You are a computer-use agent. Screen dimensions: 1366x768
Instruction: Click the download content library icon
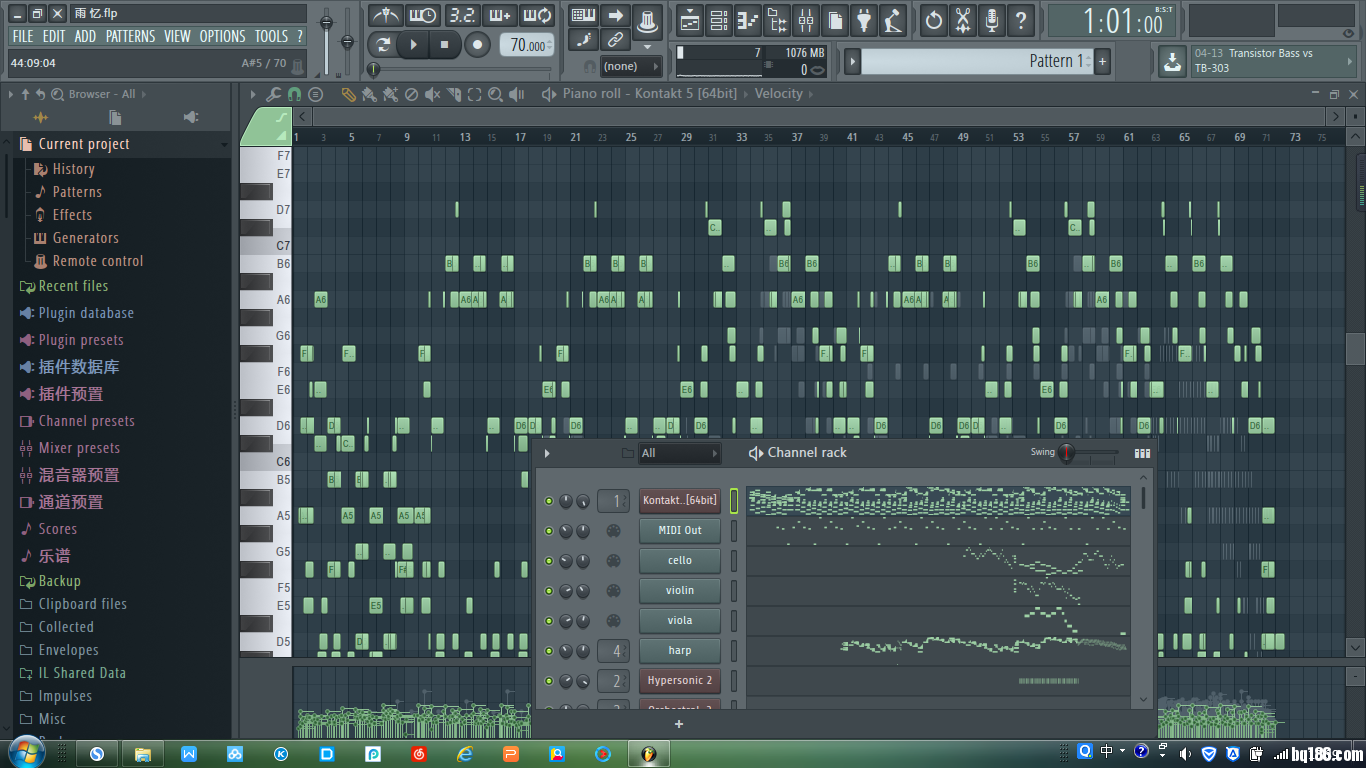tap(1171, 61)
